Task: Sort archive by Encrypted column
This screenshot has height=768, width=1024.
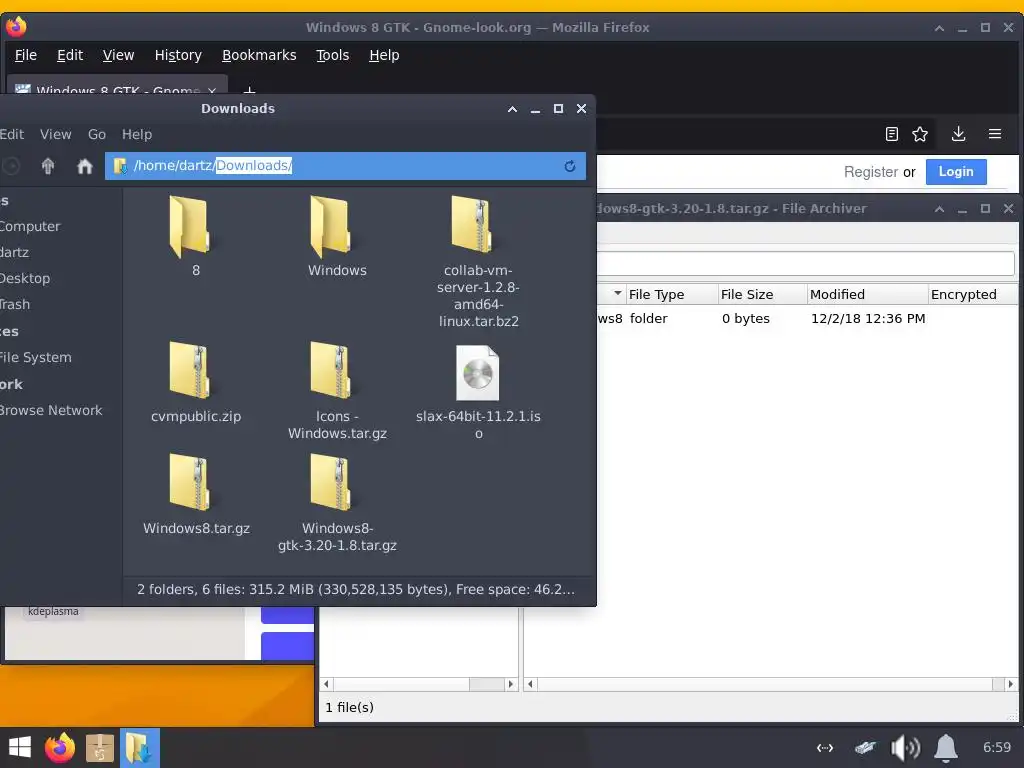Action: pyautogui.click(x=973, y=295)
